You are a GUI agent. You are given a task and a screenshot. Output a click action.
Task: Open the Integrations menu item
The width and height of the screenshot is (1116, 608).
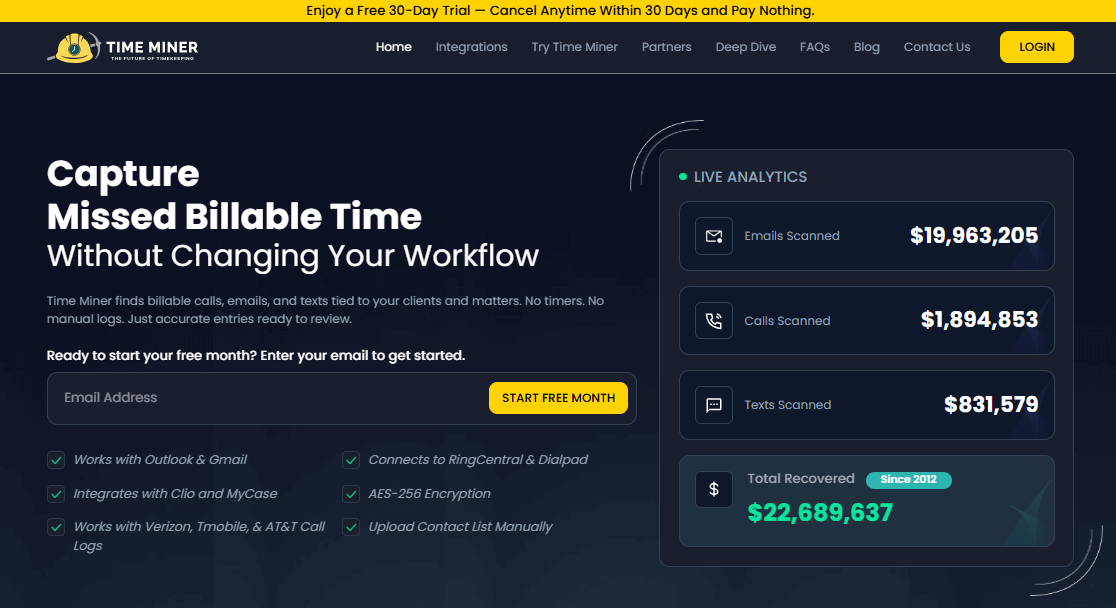tap(471, 47)
